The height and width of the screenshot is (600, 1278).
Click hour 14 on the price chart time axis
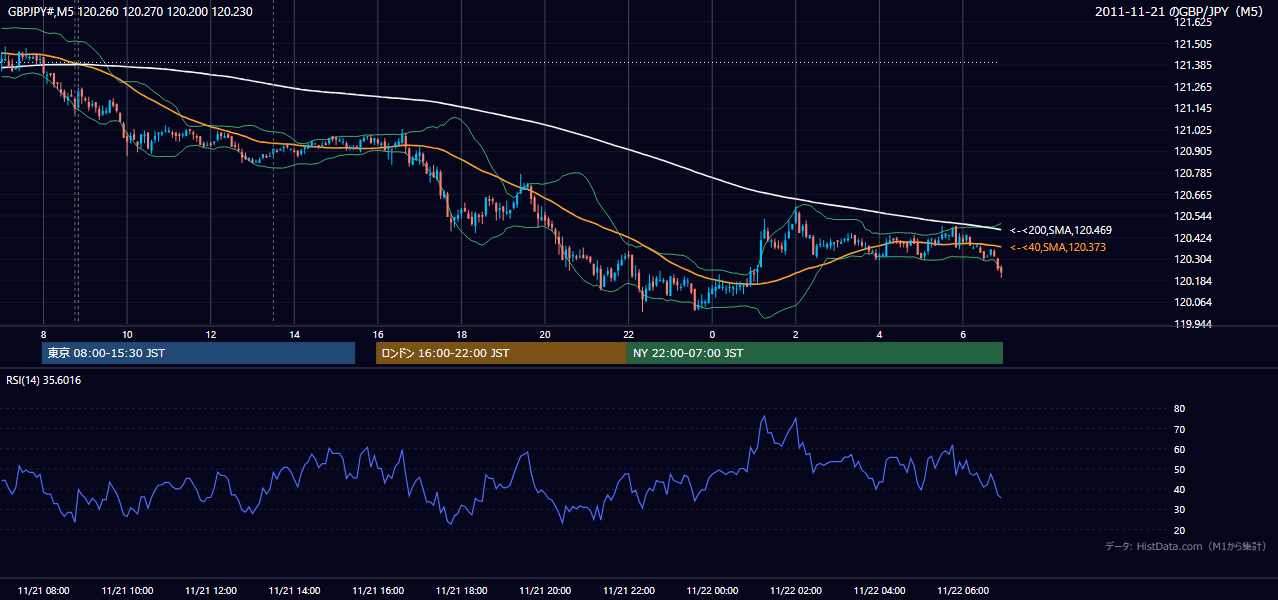click(x=294, y=334)
